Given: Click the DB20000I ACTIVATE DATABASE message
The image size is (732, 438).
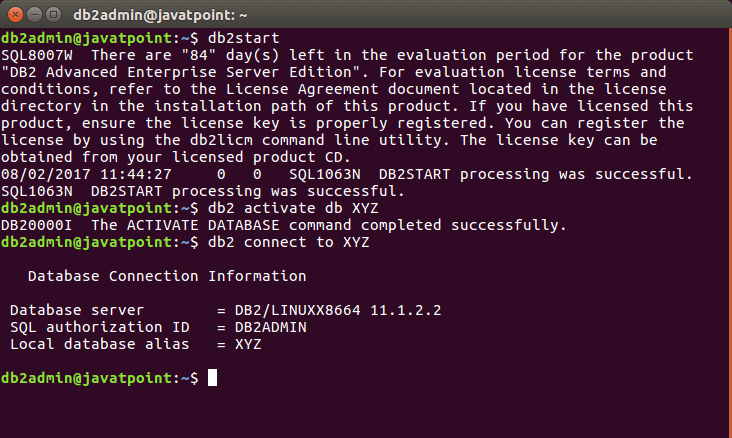Looking at the screenshot, I should (x=284, y=225).
